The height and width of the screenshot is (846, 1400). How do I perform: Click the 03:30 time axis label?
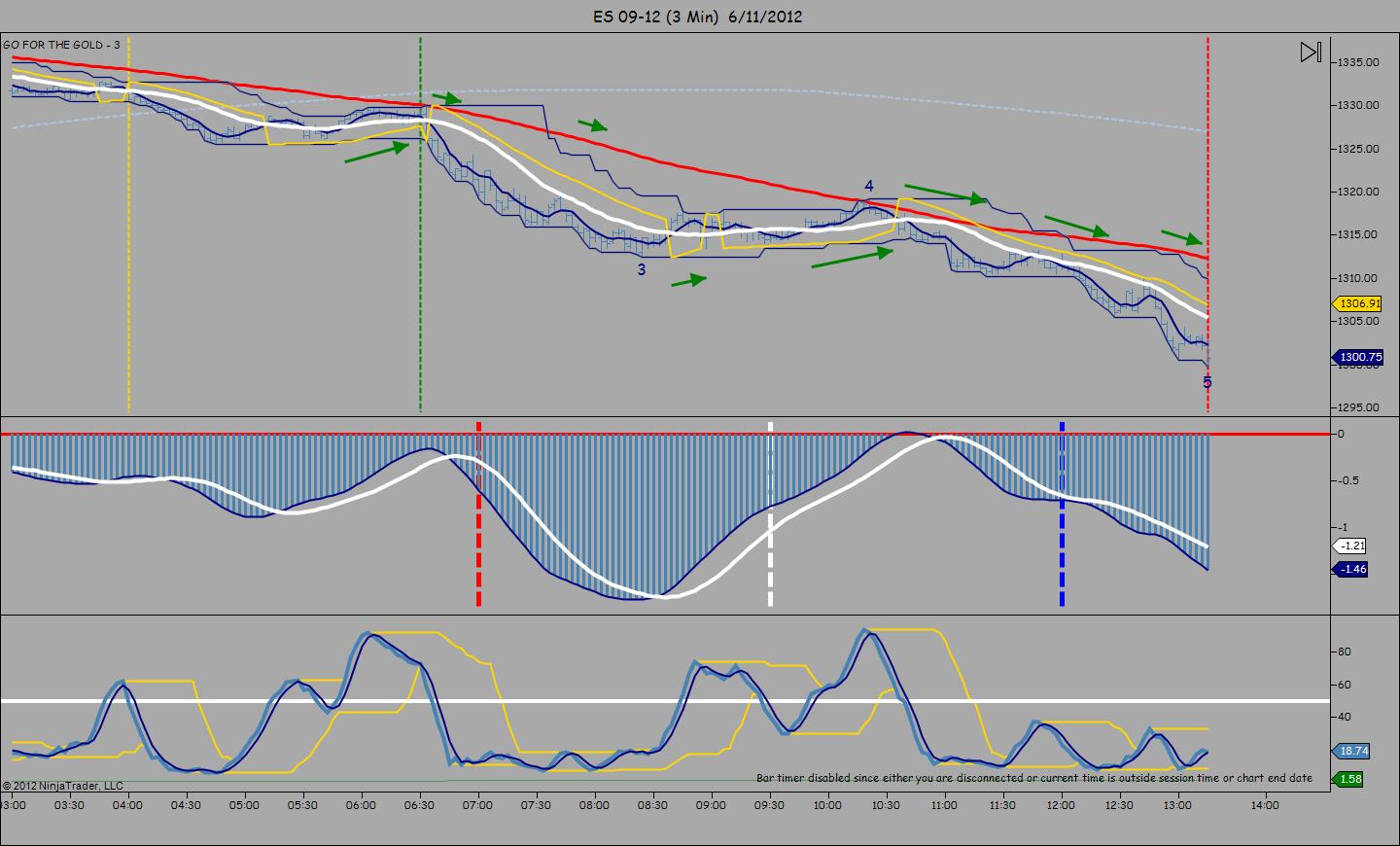(69, 805)
